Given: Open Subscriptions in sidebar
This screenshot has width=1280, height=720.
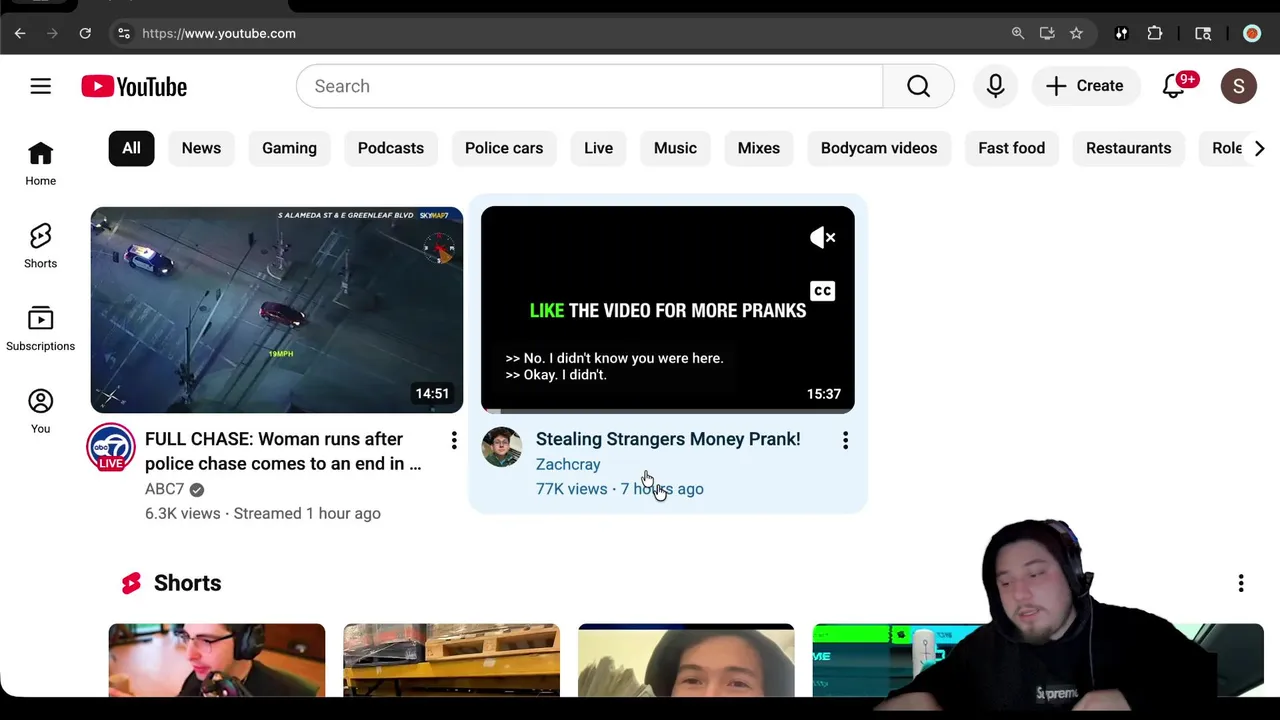Looking at the screenshot, I should pyautogui.click(x=40, y=329).
